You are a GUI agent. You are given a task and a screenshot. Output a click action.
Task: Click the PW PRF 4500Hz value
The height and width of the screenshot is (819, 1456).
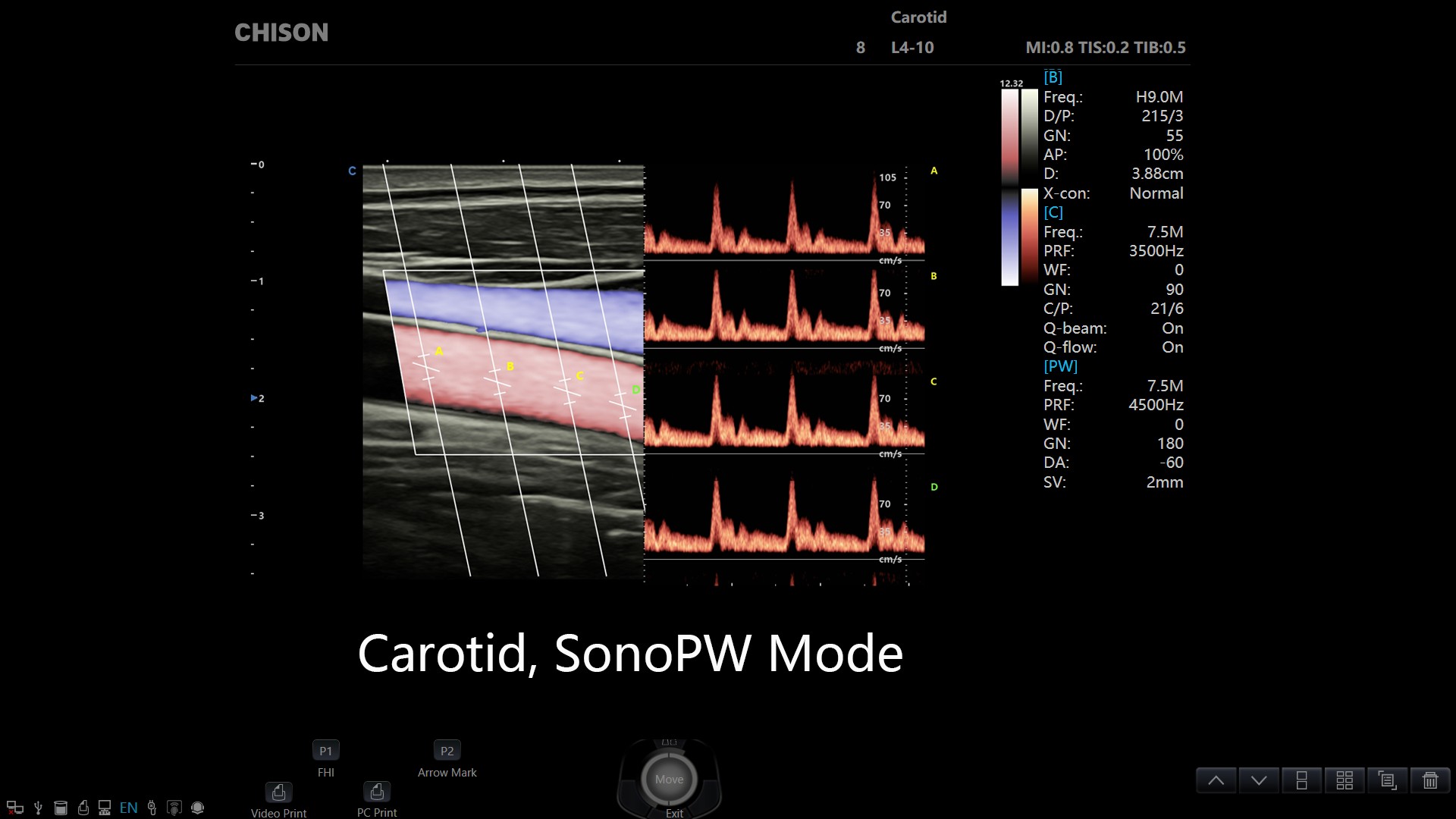point(1156,405)
